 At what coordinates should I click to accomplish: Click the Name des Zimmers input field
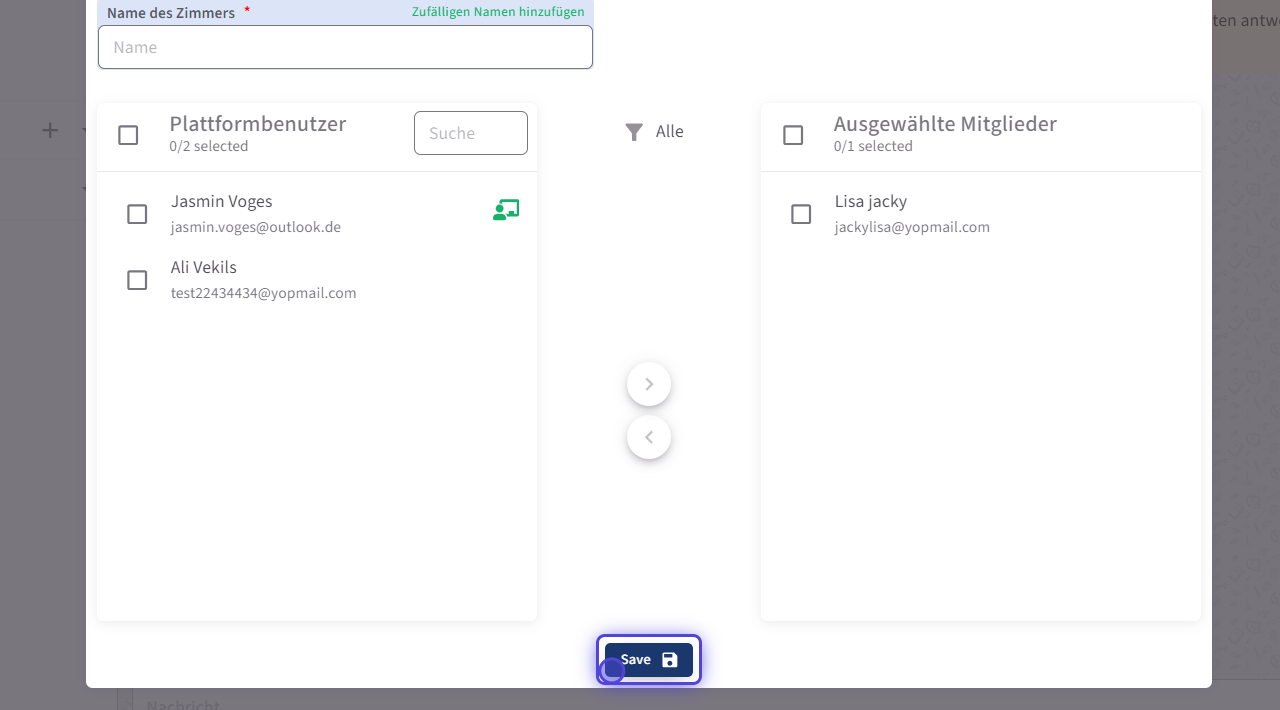coord(345,47)
